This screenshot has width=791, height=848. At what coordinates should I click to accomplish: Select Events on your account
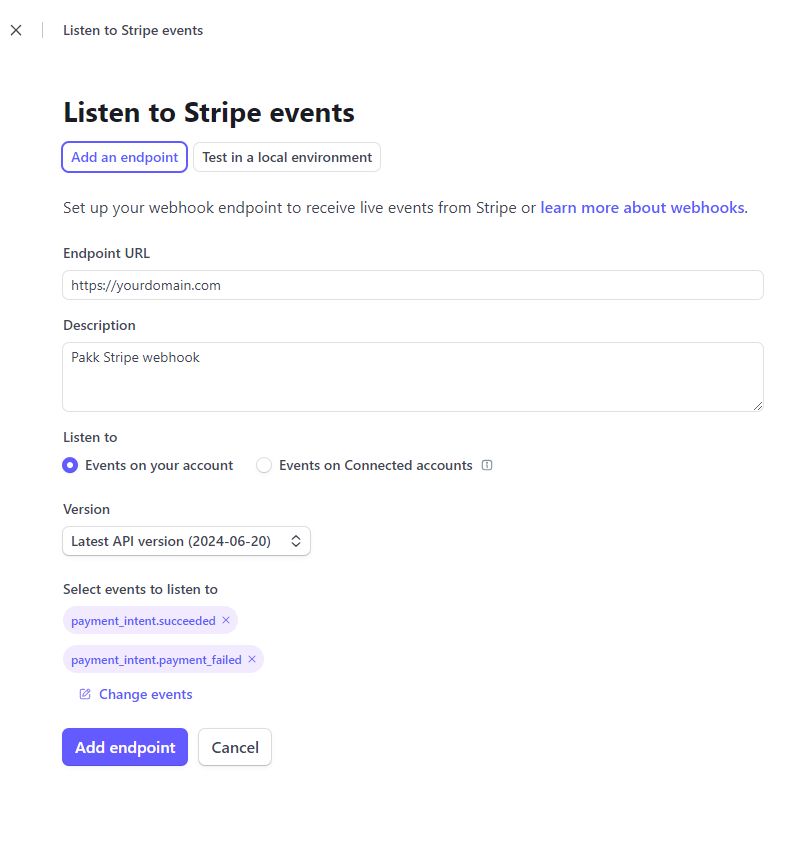coord(69,464)
